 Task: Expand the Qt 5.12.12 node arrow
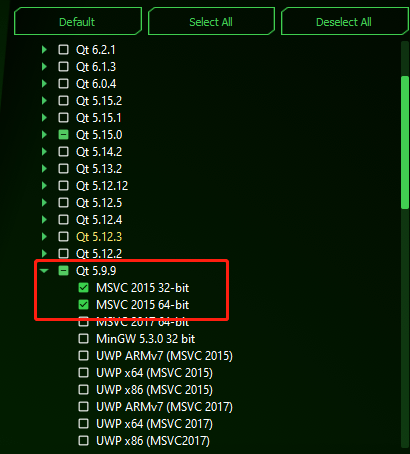pyautogui.click(x=44, y=186)
